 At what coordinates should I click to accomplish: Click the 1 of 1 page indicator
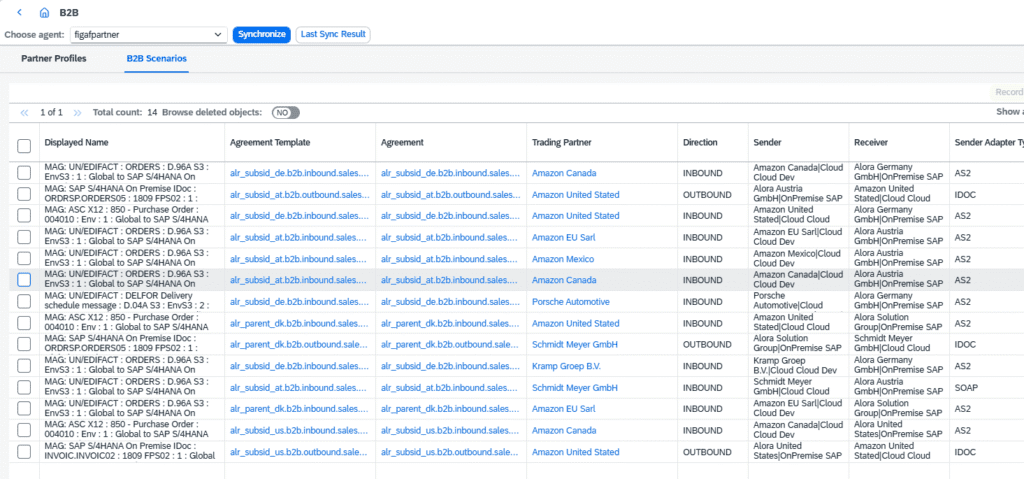[52, 112]
